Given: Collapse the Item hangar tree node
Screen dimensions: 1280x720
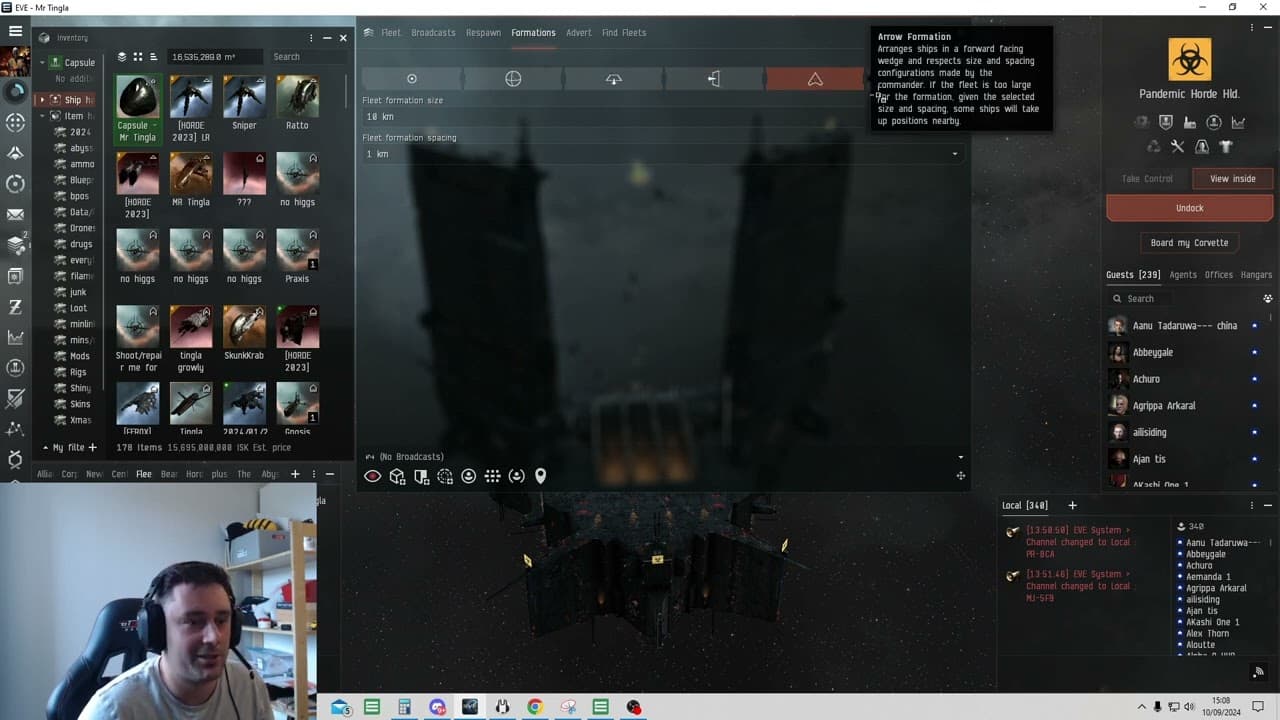Looking at the screenshot, I should (x=42, y=116).
